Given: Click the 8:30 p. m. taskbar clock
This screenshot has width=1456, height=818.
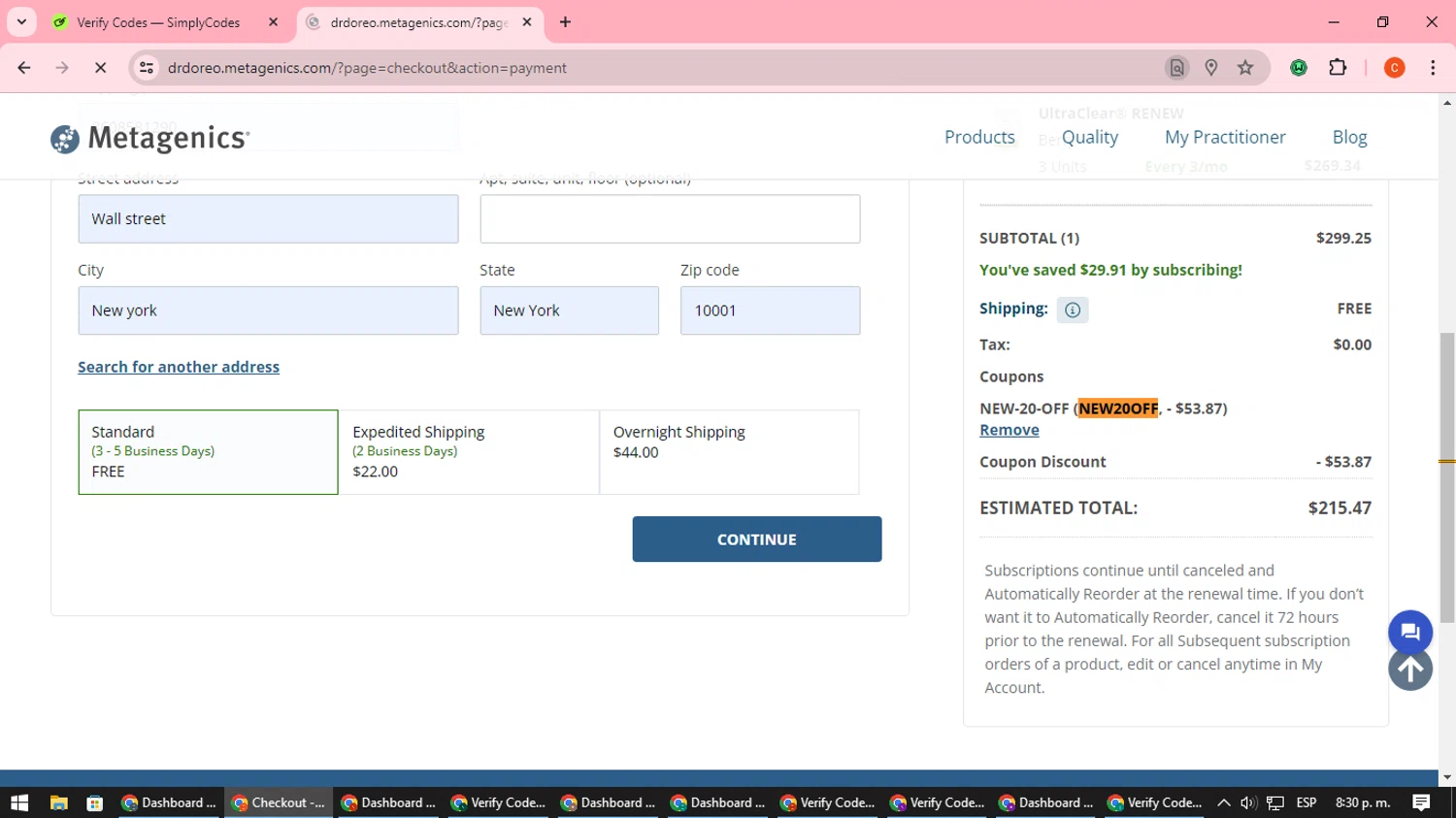Looking at the screenshot, I should pos(1363,802).
